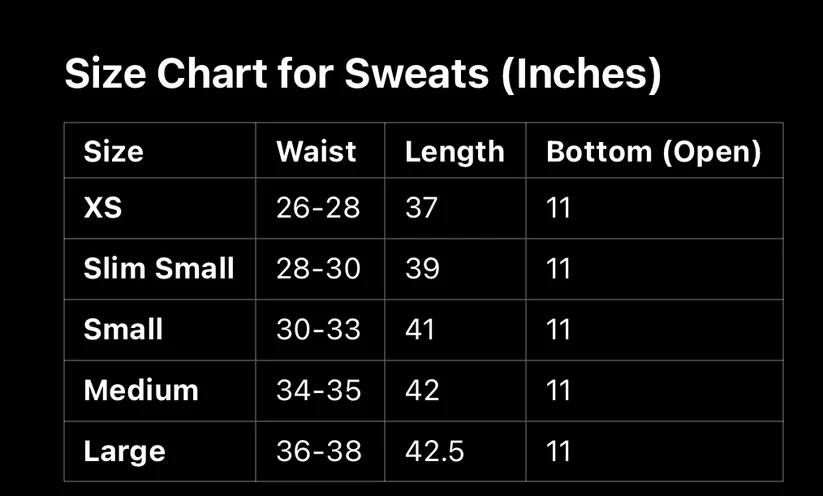This screenshot has height=496, width=823.
Task: Select the Small size row label
Action: [x=123, y=329]
